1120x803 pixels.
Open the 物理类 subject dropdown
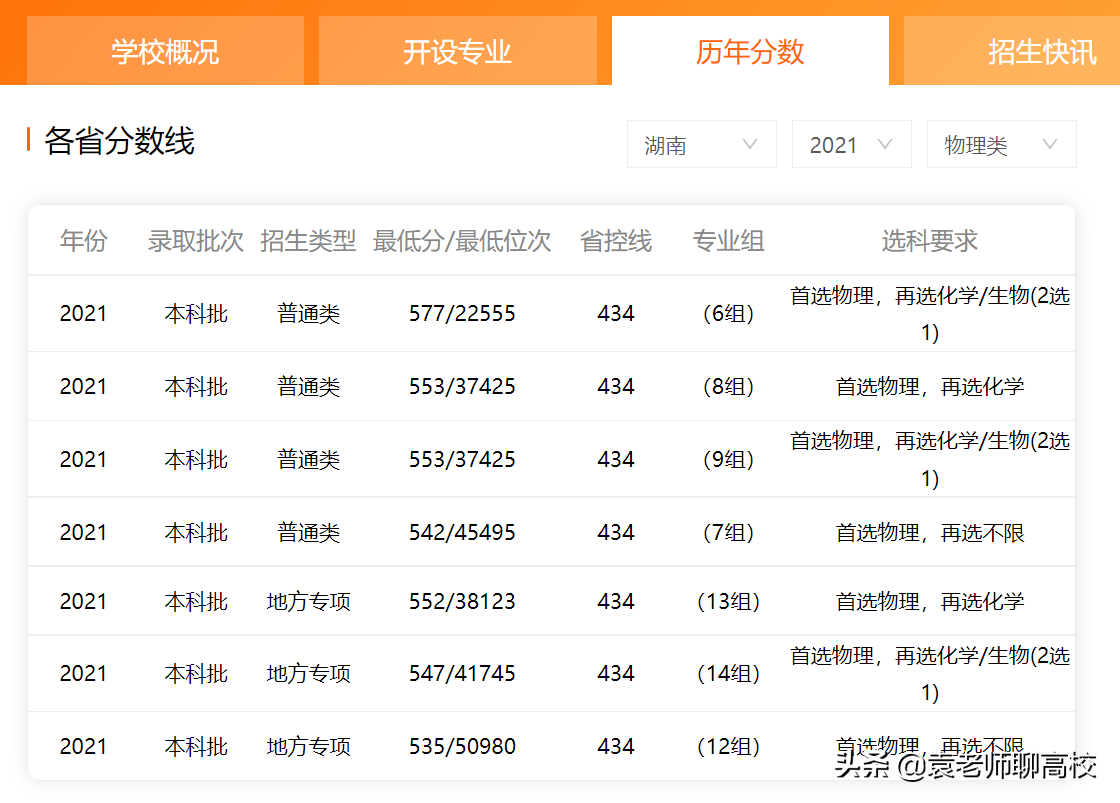[1001, 144]
